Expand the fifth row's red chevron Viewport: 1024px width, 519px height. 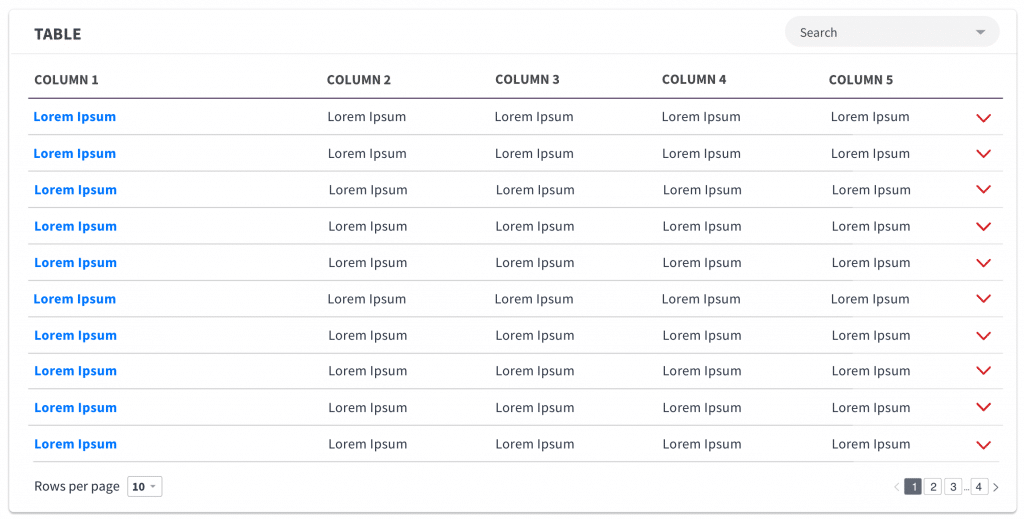tap(984, 263)
